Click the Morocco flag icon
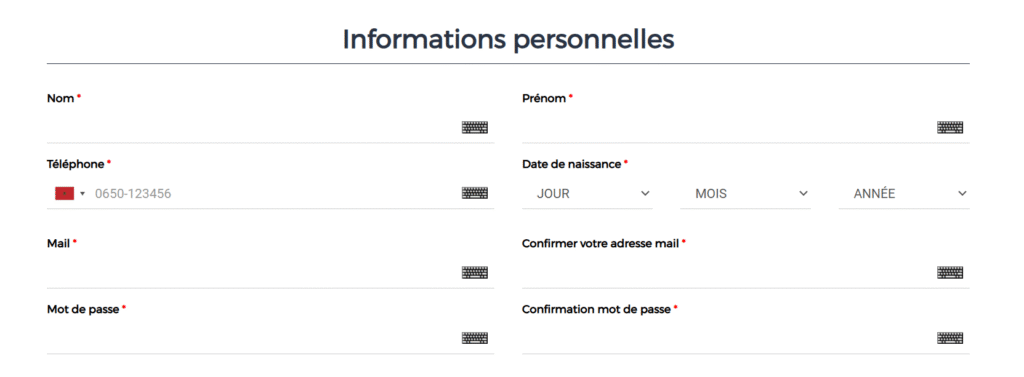The height and width of the screenshot is (377, 1024). 65,193
